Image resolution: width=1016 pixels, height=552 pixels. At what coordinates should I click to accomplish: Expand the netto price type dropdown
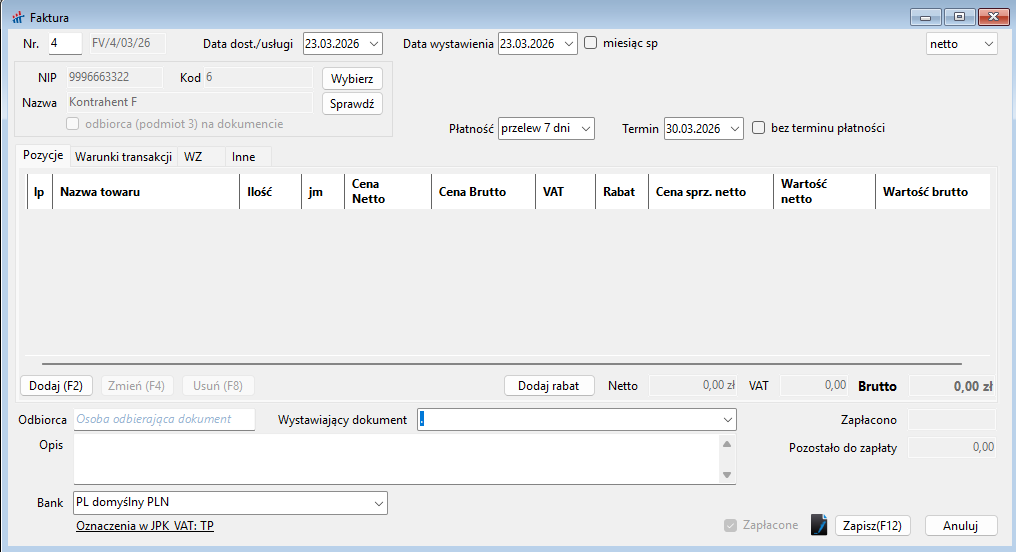coord(987,44)
